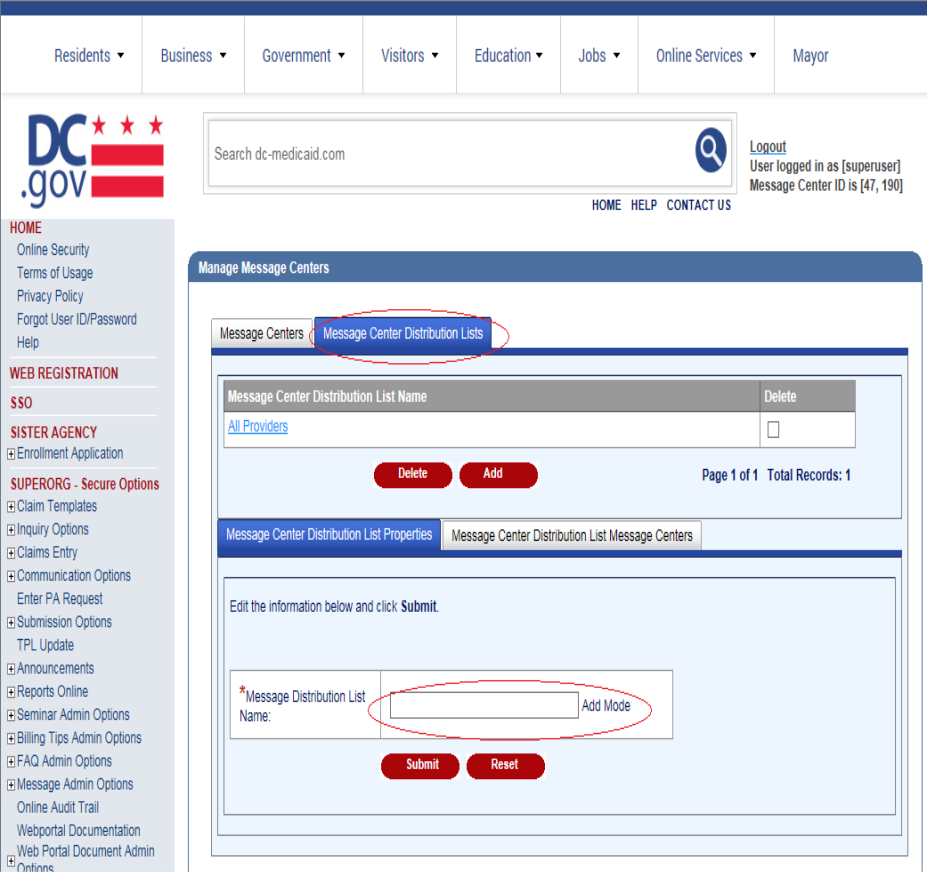Expand the Message Admin Options node
Screen dimensions: 927x872
click(x=11, y=785)
